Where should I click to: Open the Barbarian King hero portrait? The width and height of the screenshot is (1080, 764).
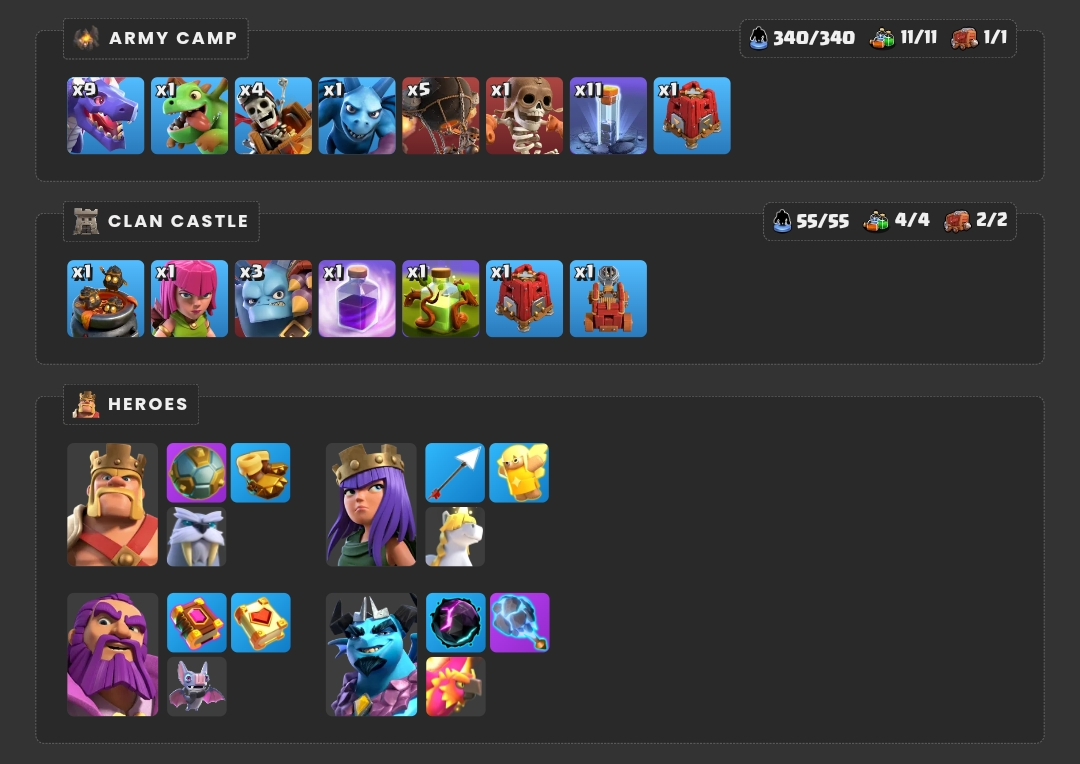coord(112,505)
